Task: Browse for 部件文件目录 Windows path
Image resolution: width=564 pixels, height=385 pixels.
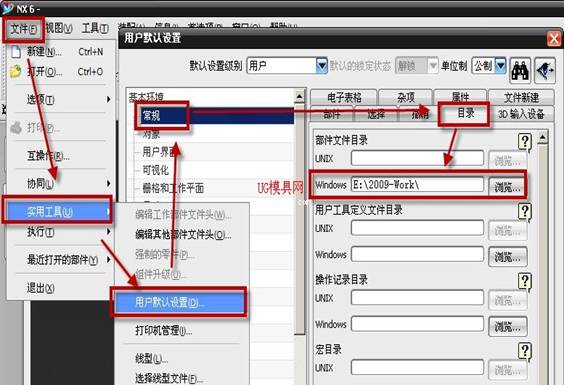Action: coord(508,187)
